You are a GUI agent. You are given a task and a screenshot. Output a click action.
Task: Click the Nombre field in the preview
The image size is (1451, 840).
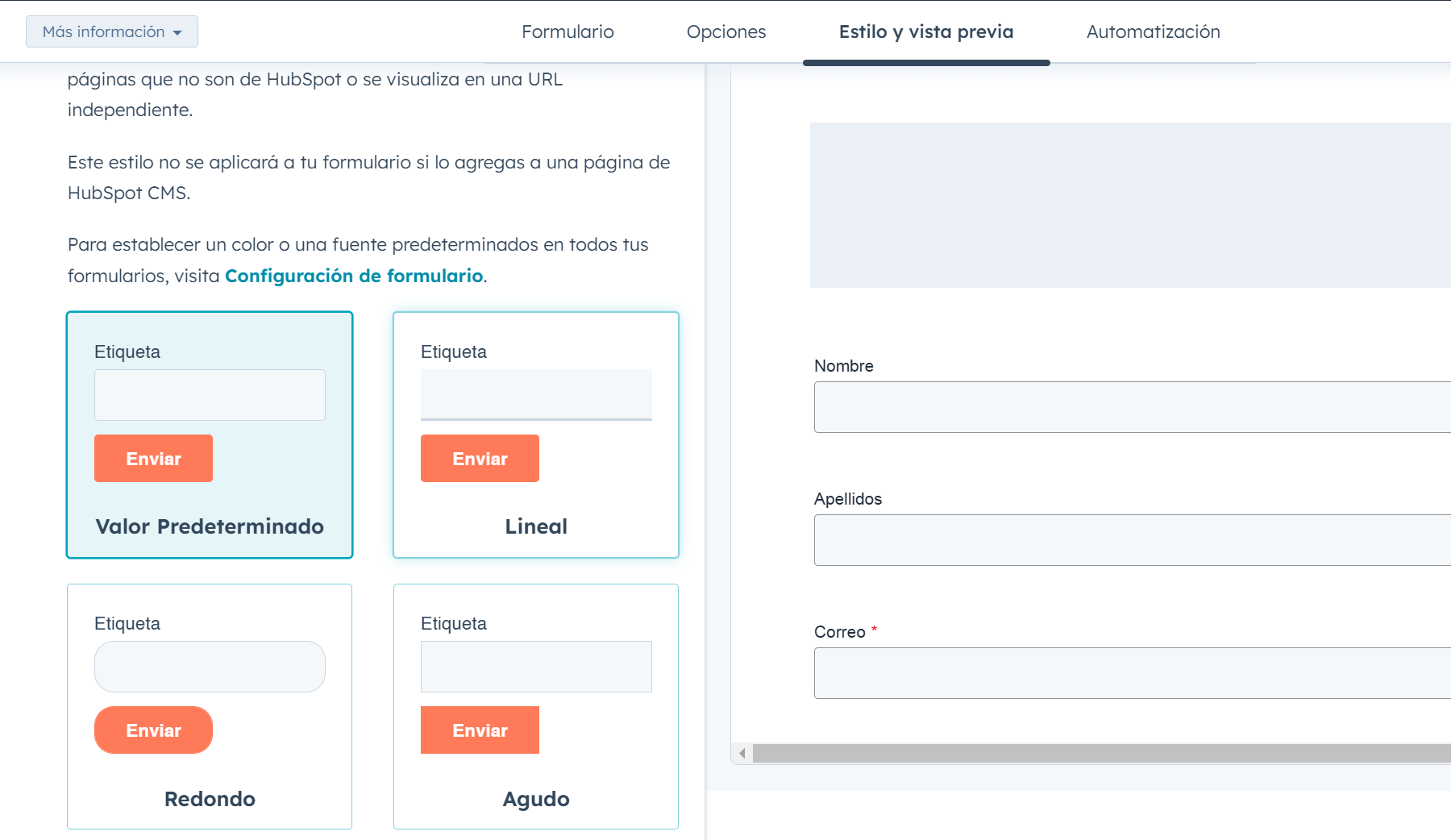(1129, 407)
